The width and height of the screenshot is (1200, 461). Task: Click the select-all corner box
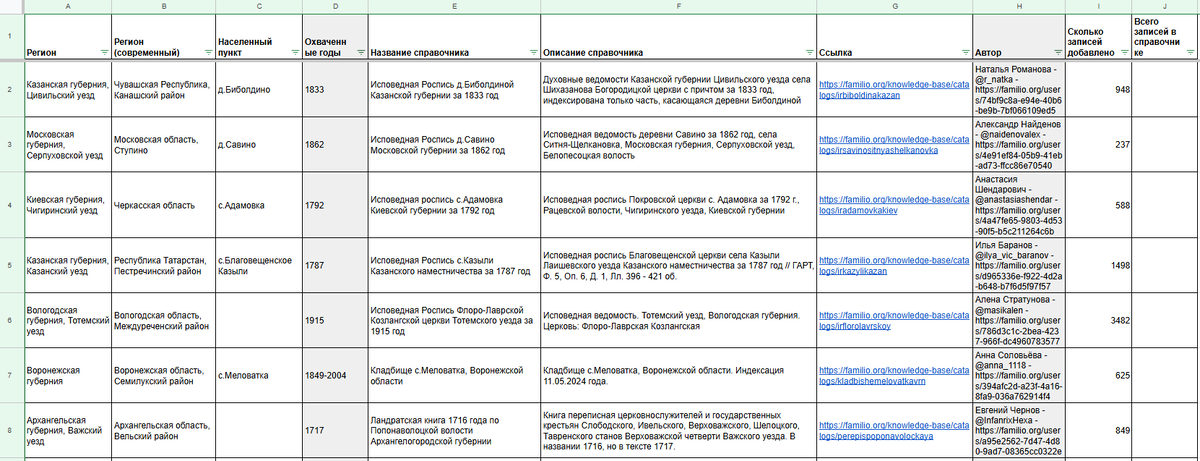pyautogui.click(x=11, y=5)
